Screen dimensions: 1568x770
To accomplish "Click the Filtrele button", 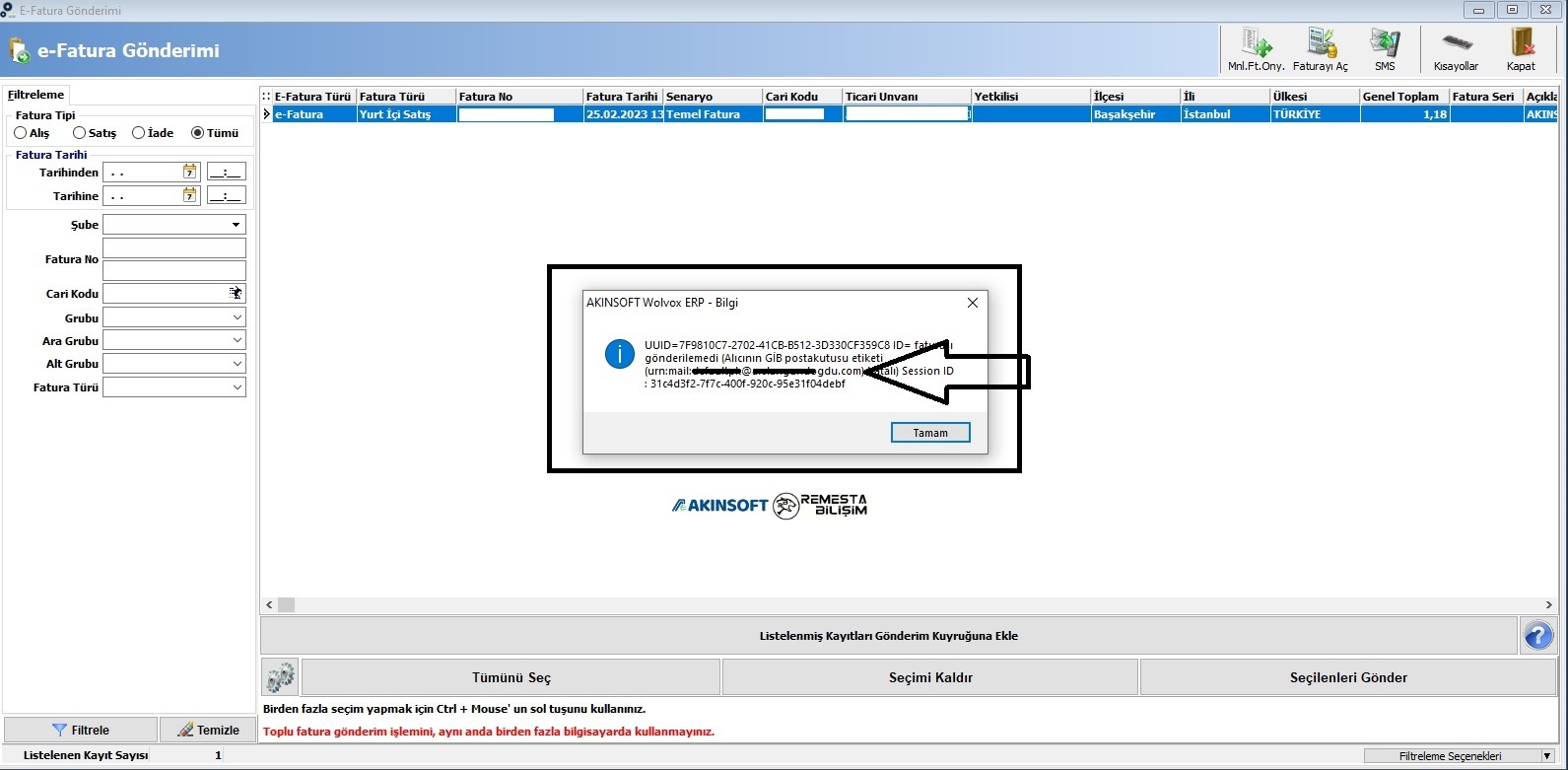I will click(81, 730).
